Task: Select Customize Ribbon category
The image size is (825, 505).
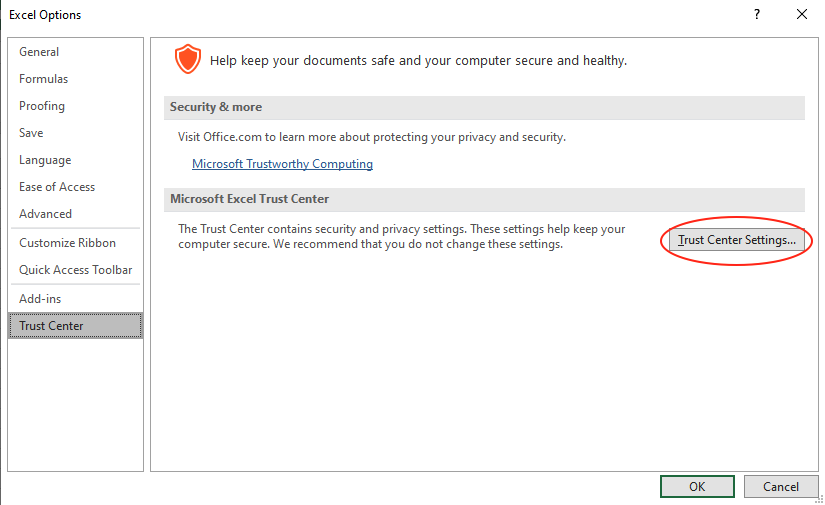Action: pos(67,243)
